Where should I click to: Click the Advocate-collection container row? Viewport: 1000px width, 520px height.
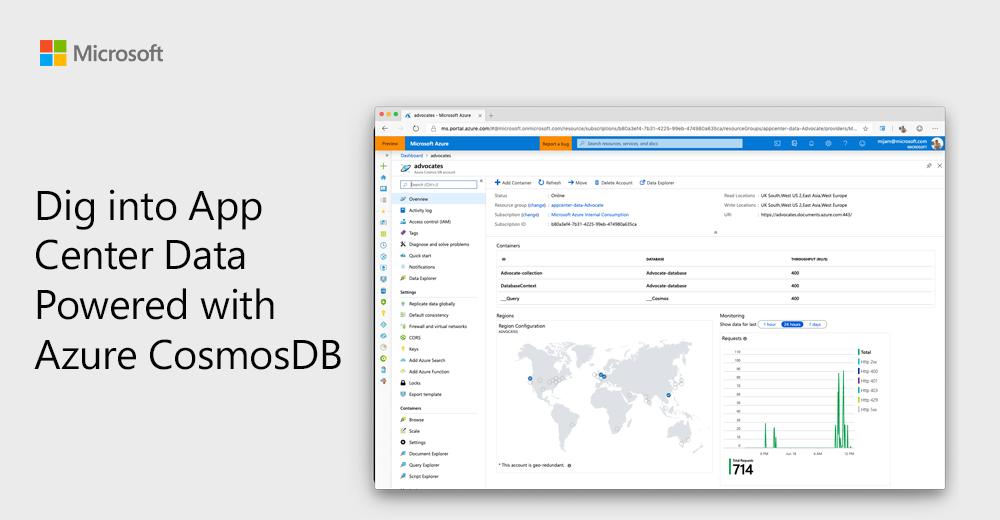pos(716,273)
